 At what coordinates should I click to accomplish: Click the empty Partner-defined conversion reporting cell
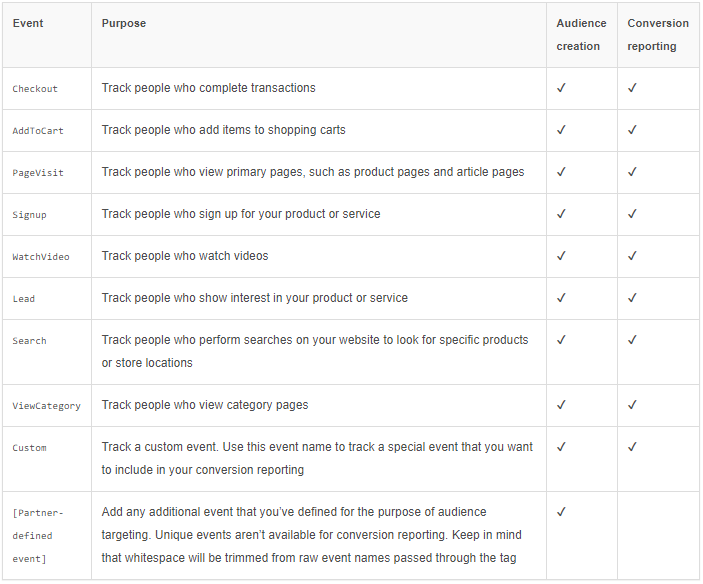(x=658, y=536)
